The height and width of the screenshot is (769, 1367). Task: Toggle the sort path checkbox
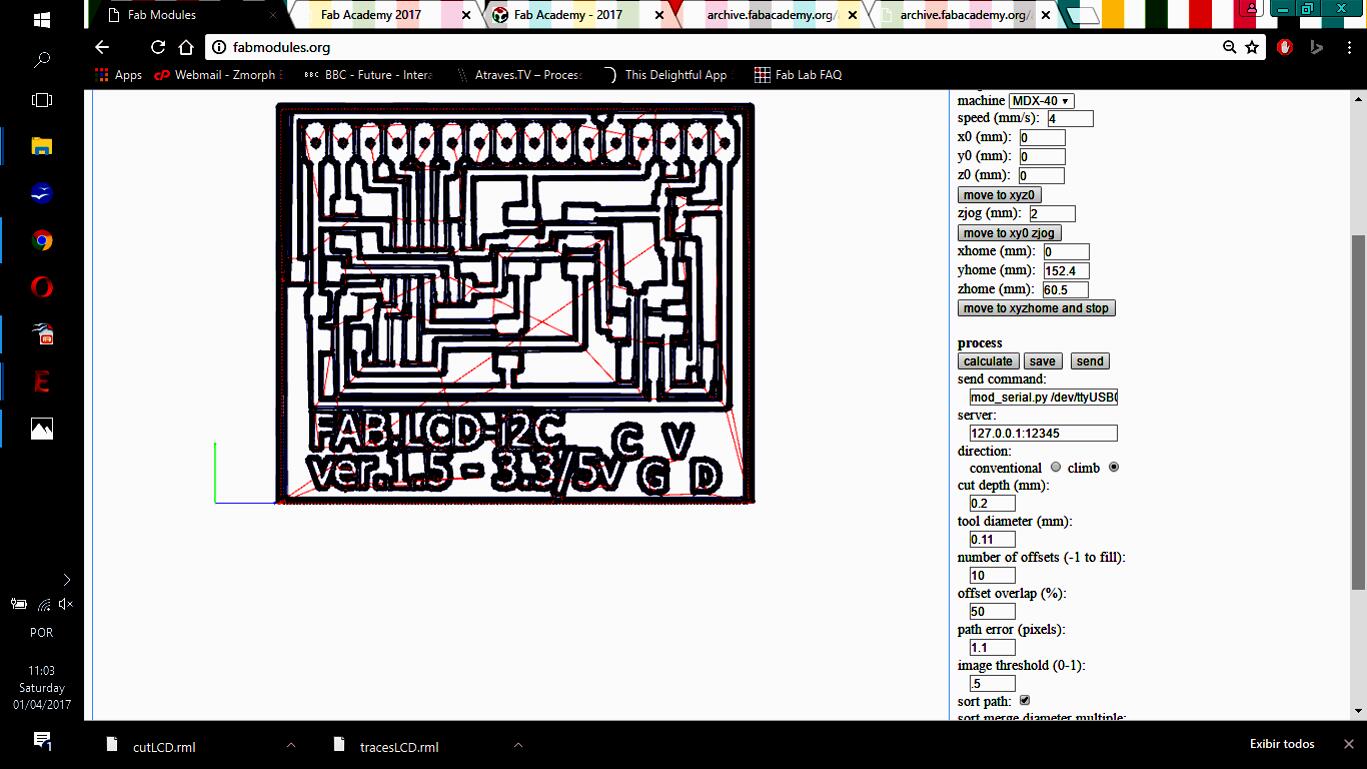[1024, 700]
